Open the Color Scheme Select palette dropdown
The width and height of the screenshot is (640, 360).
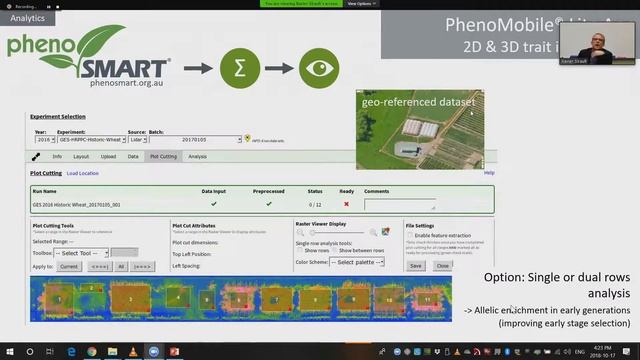click(x=357, y=262)
